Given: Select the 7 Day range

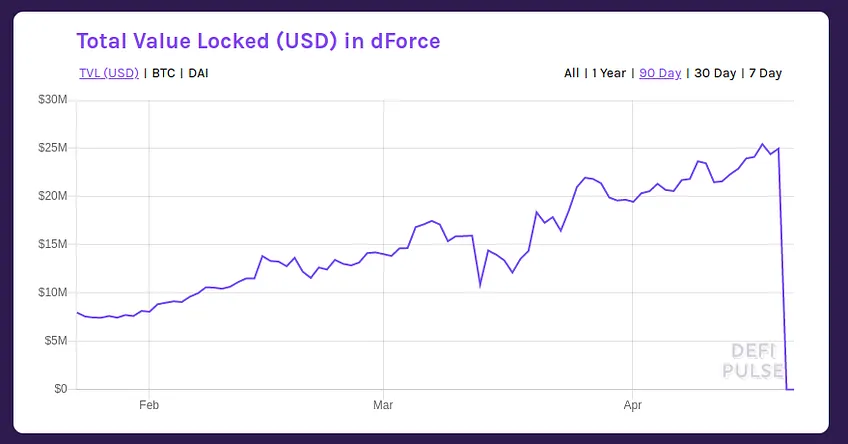Looking at the screenshot, I should pos(765,73).
